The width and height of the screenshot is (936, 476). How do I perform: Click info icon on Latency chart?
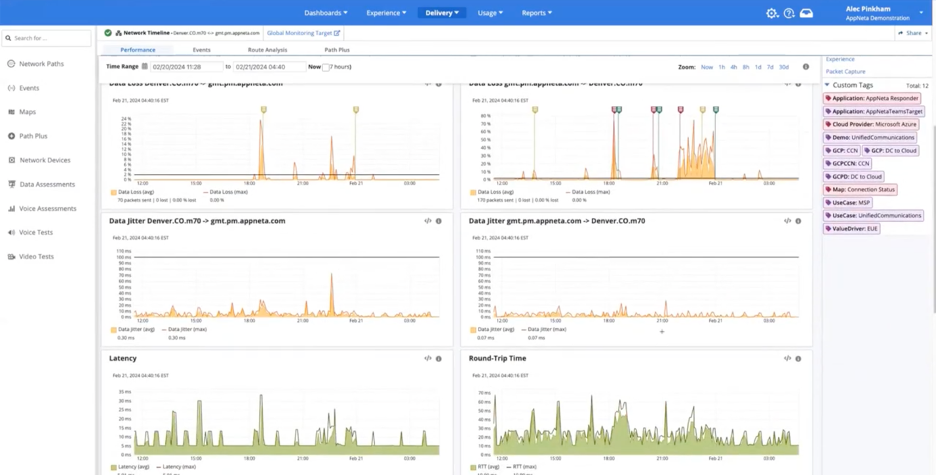click(x=439, y=359)
